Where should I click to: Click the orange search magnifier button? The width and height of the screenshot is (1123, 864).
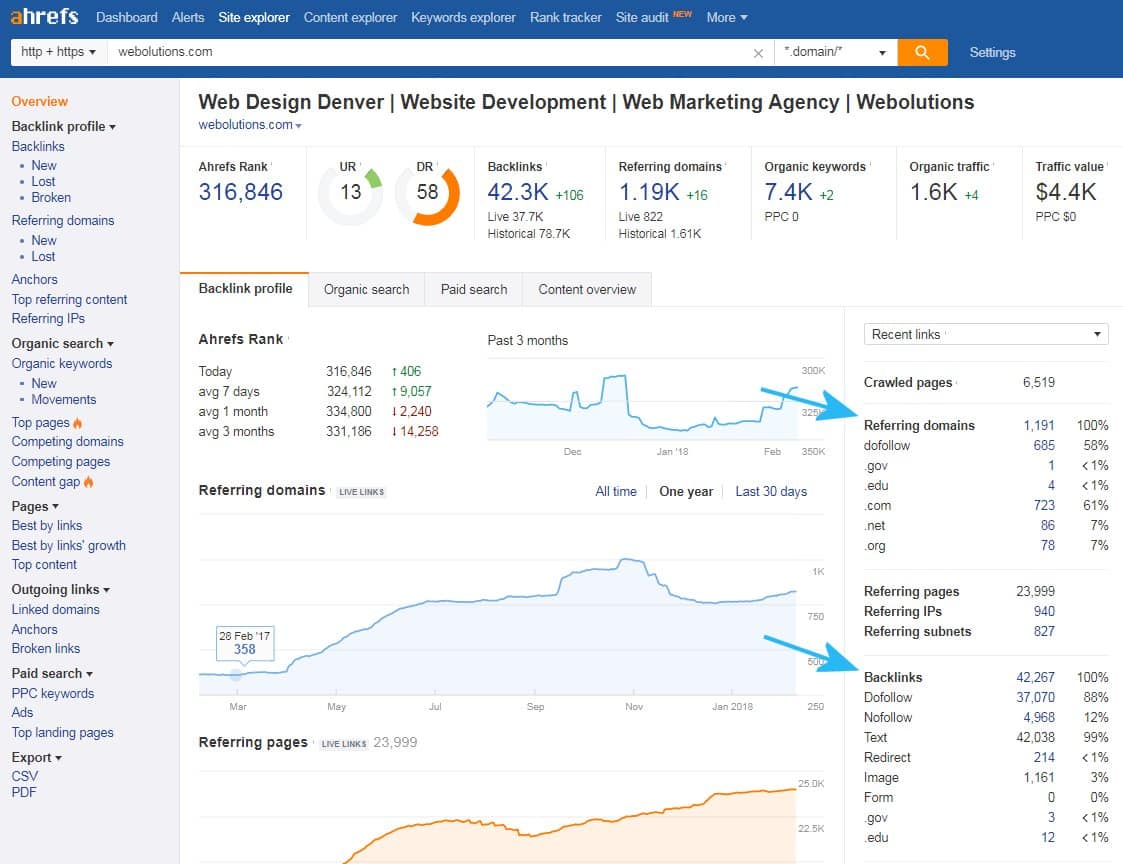tap(922, 52)
